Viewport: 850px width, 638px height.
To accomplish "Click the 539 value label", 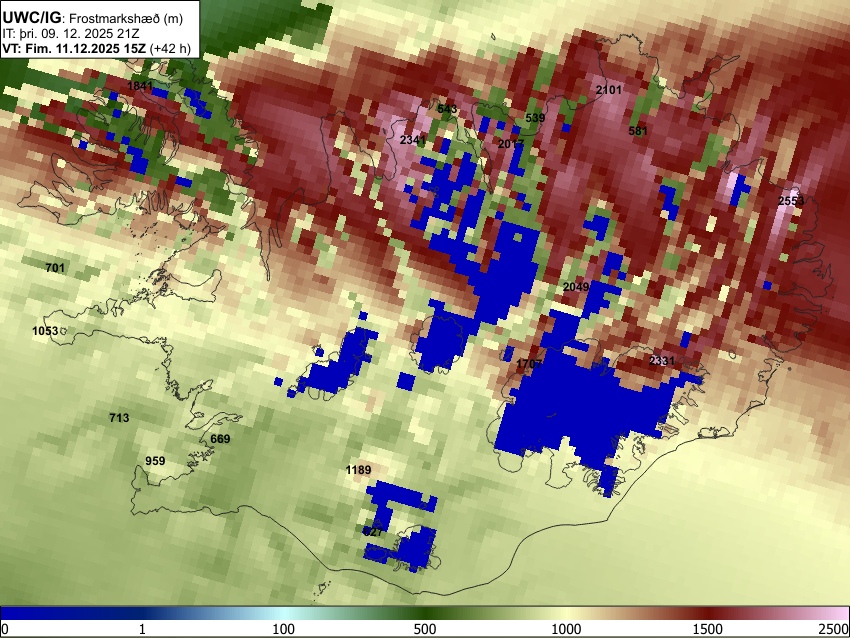I will pos(535,118).
